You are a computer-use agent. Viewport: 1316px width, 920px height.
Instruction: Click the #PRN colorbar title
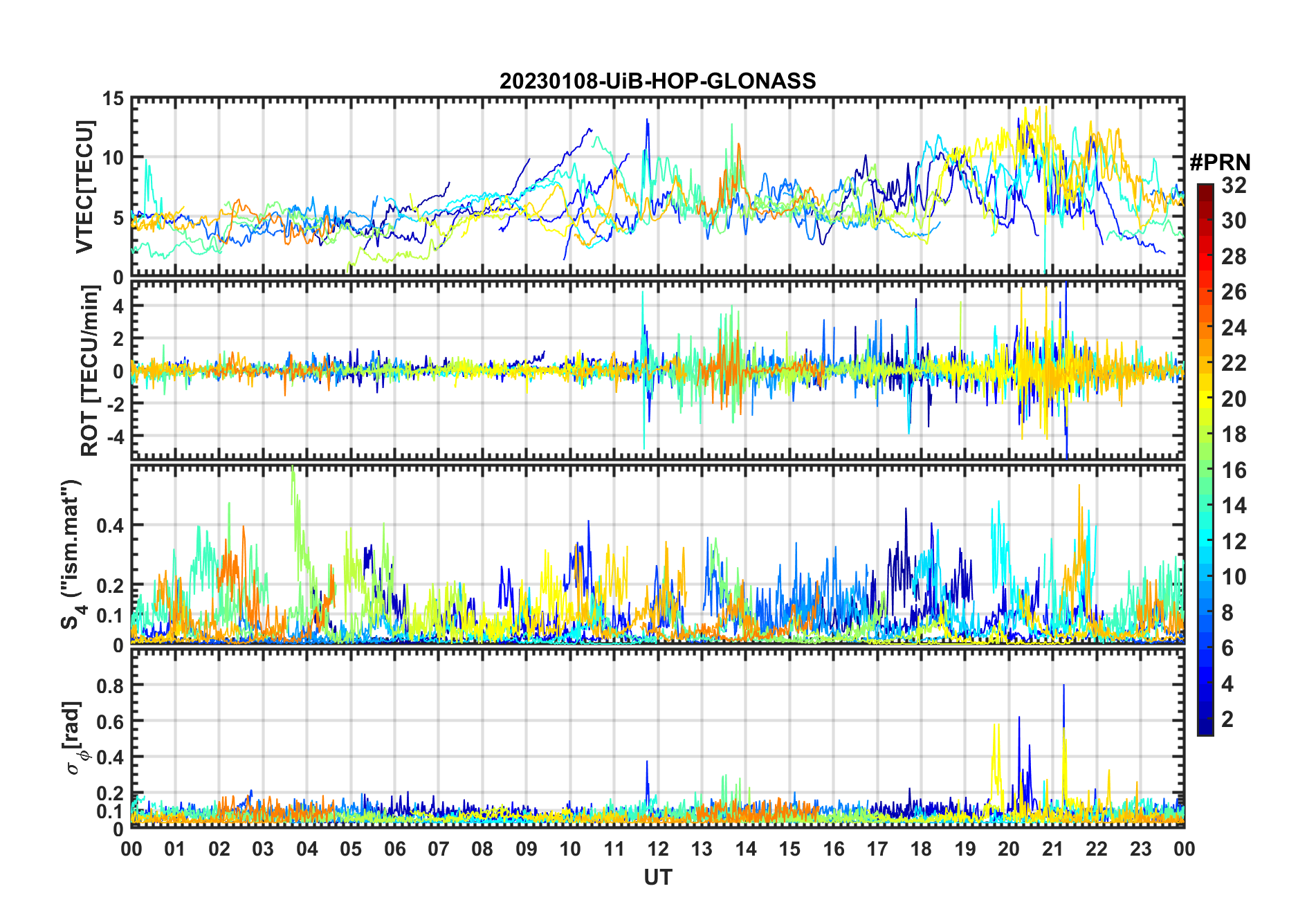tap(1220, 163)
